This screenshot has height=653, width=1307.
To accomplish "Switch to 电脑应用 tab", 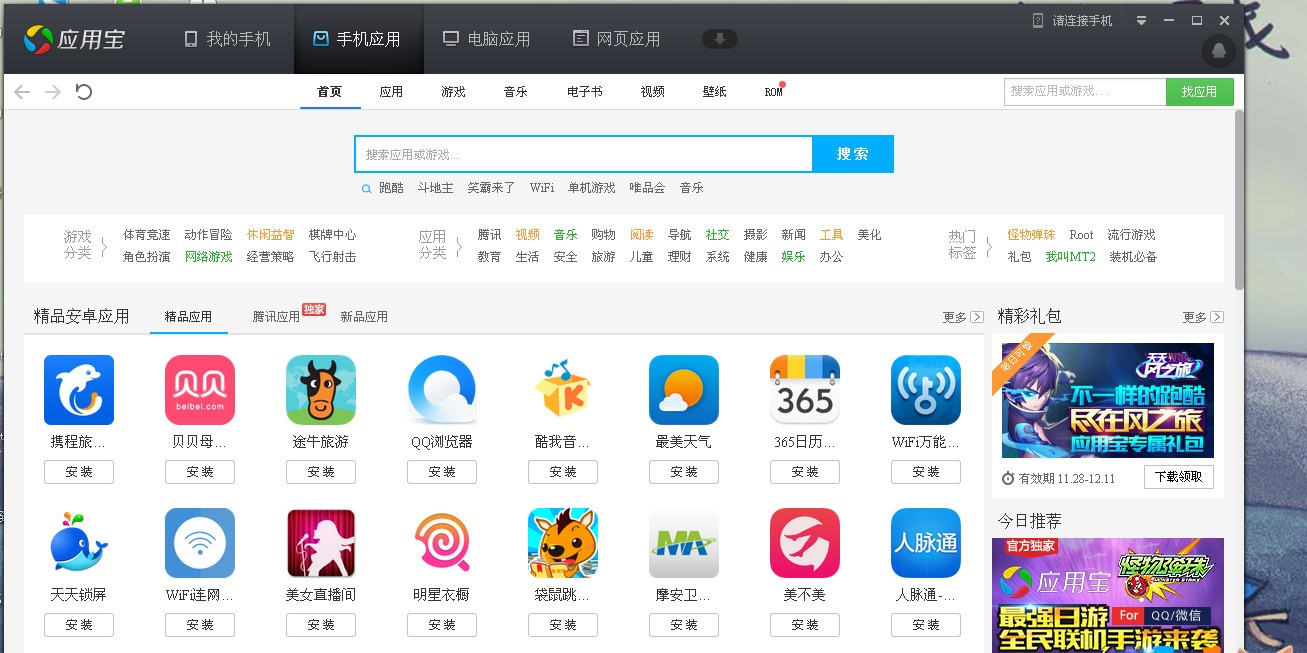I will pyautogui.click(x=487, y=39).
